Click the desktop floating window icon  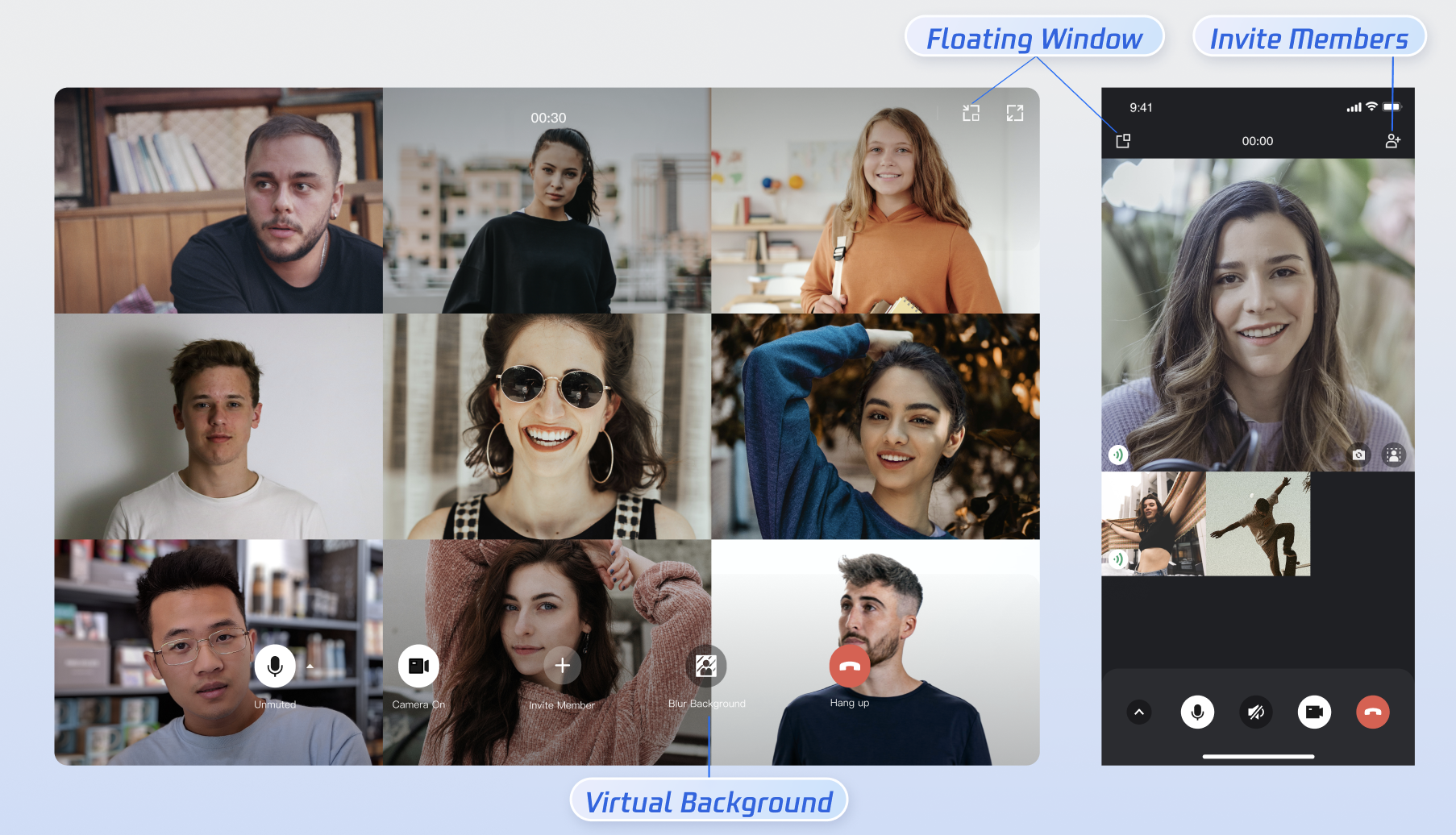pyautogui.click(x=971, y=114)
